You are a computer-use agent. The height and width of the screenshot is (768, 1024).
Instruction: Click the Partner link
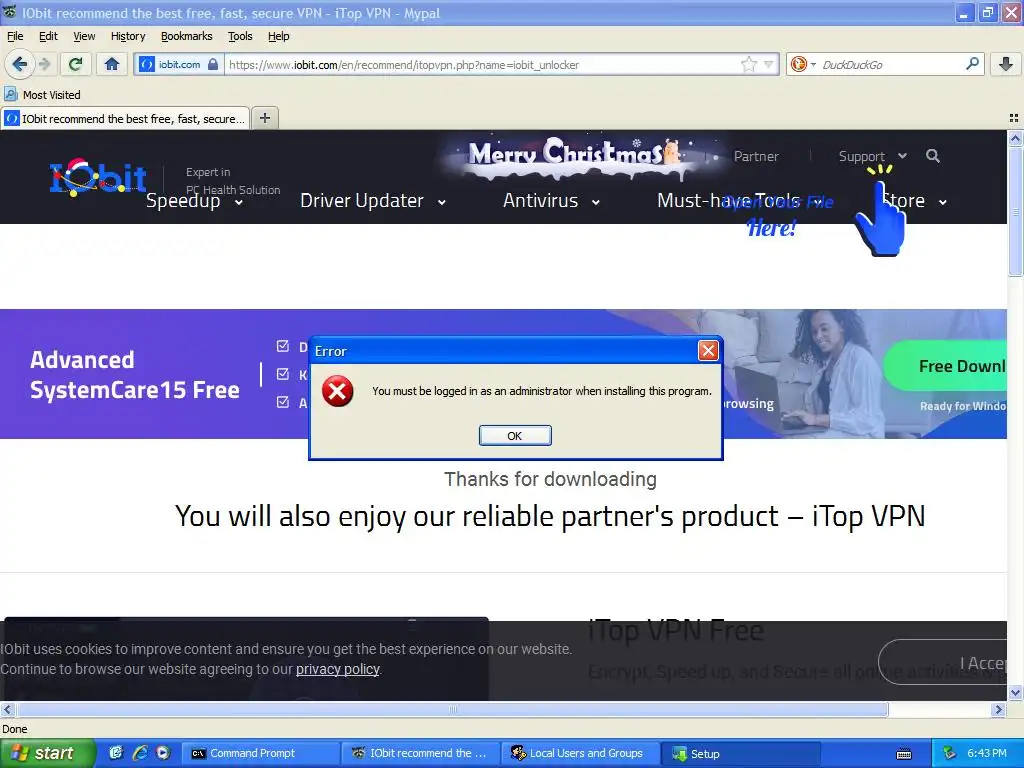click(x=756, y=156)
